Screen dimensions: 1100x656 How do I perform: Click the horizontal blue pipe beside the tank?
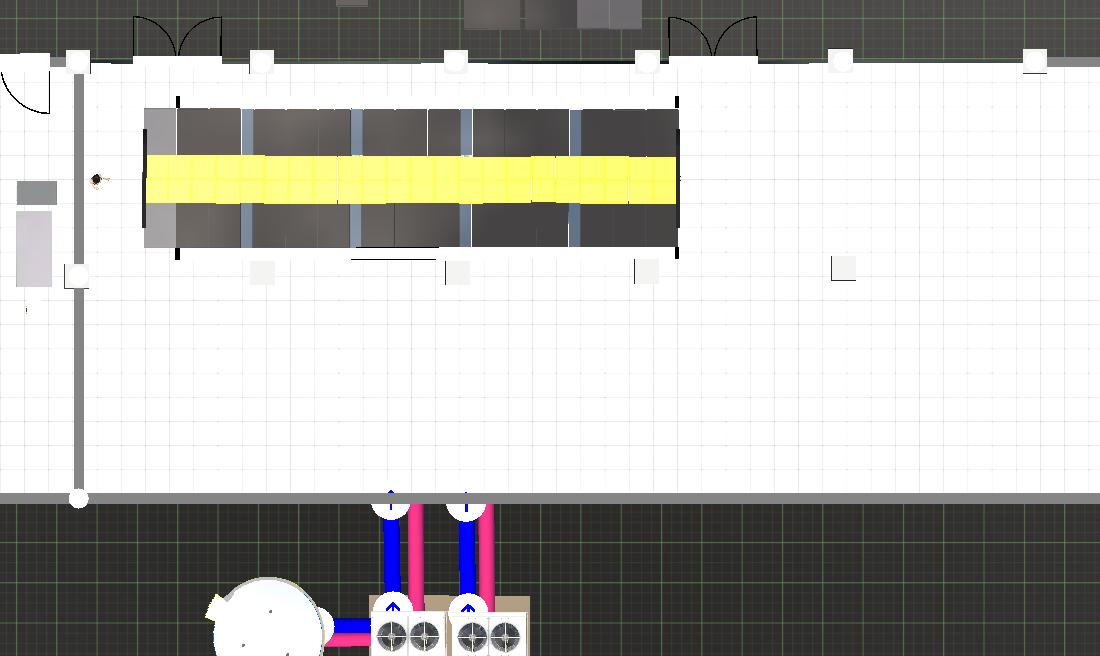tap(351, 627)
